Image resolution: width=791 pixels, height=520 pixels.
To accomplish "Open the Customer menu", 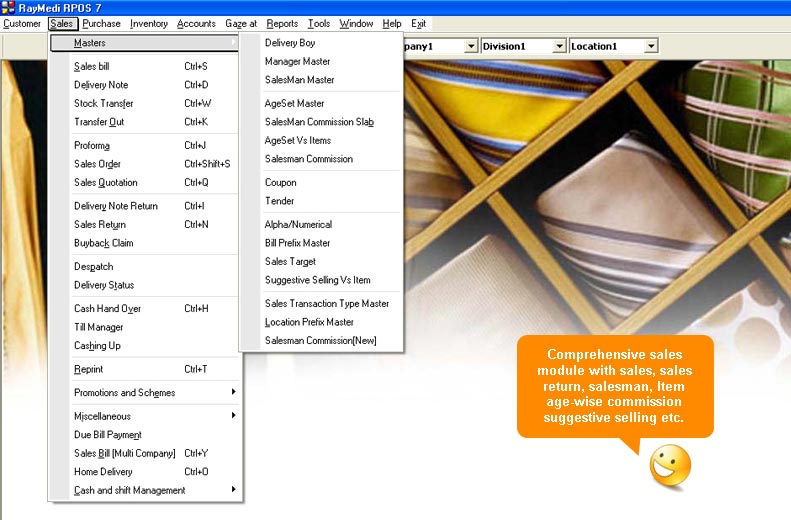I will click(x=22, y=24).
